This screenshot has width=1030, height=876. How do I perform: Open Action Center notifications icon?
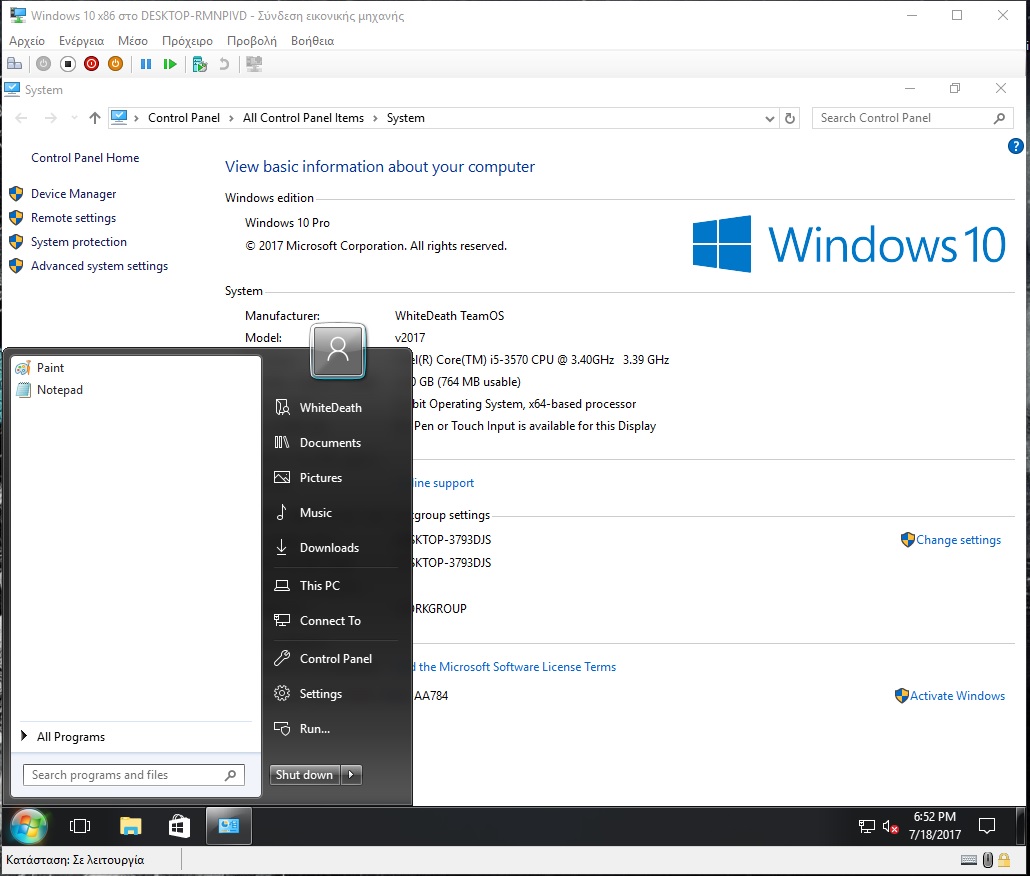(987, 826)
